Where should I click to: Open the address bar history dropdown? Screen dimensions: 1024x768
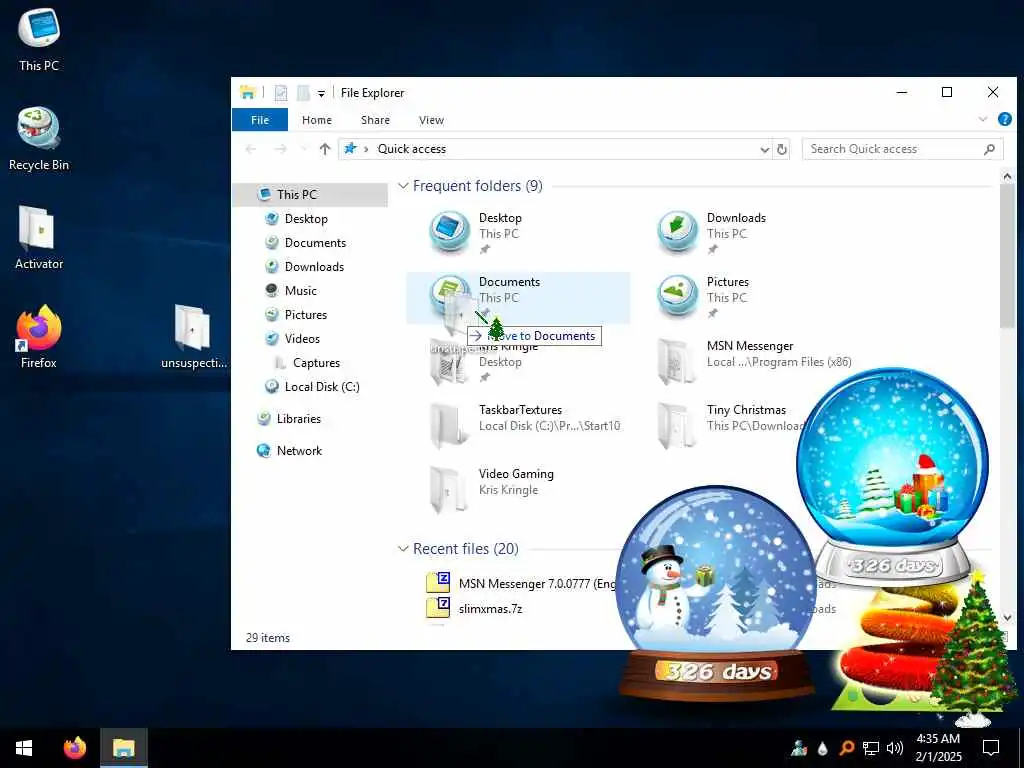[x=764, y=150]
